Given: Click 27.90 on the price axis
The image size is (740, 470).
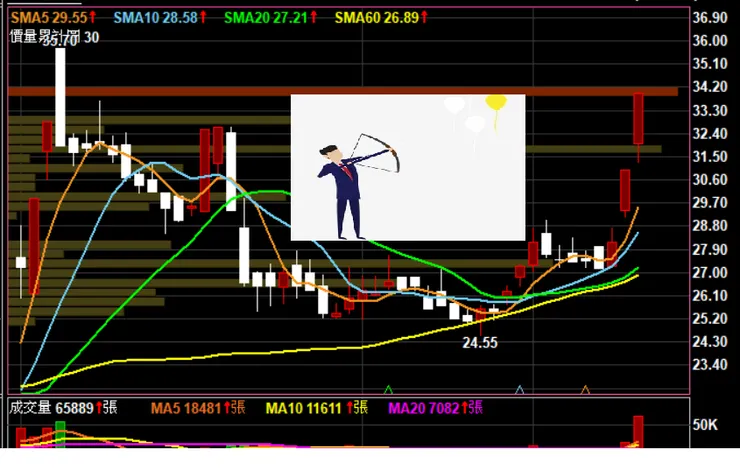Looking at the screenshot, I should click(710, 249).
